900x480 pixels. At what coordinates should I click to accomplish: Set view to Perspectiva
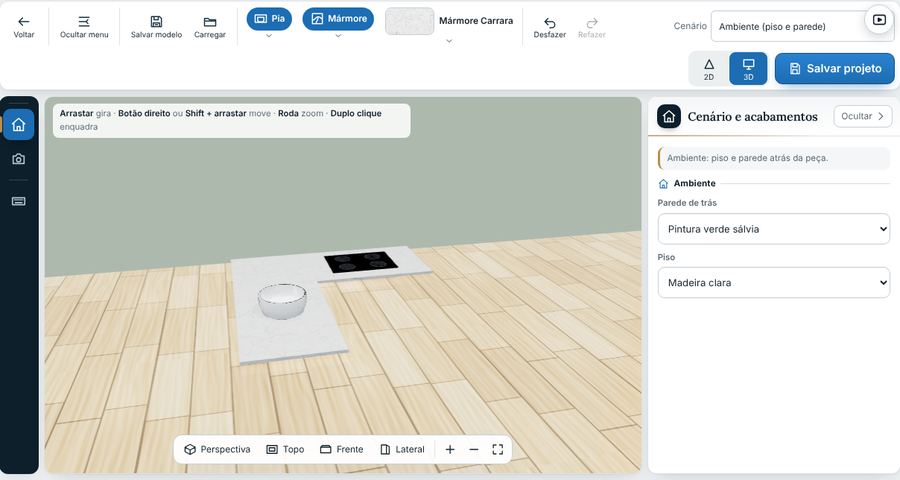[217, 450]
